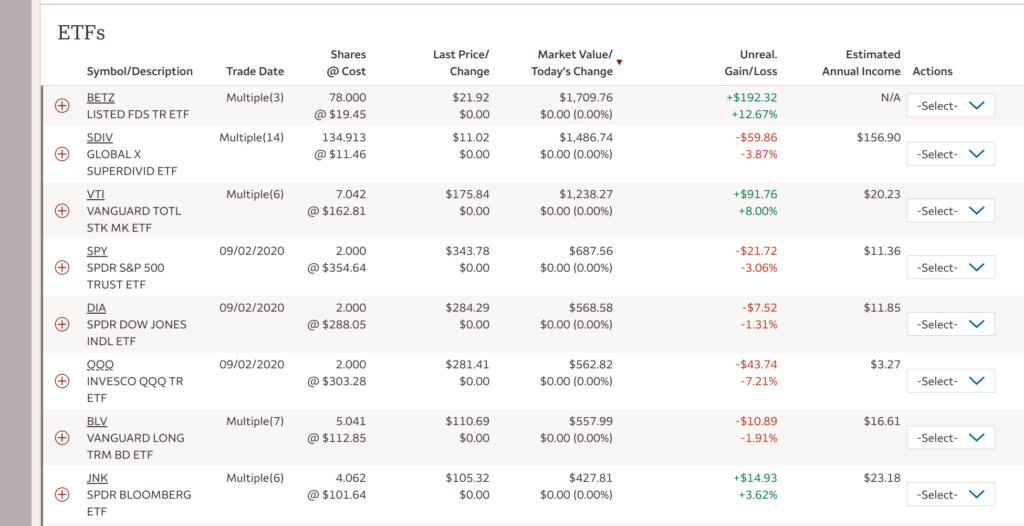Click the Unreal. Gain/Loss column header
This screenshot has width=1024, height=526.
tap(750, 63)
